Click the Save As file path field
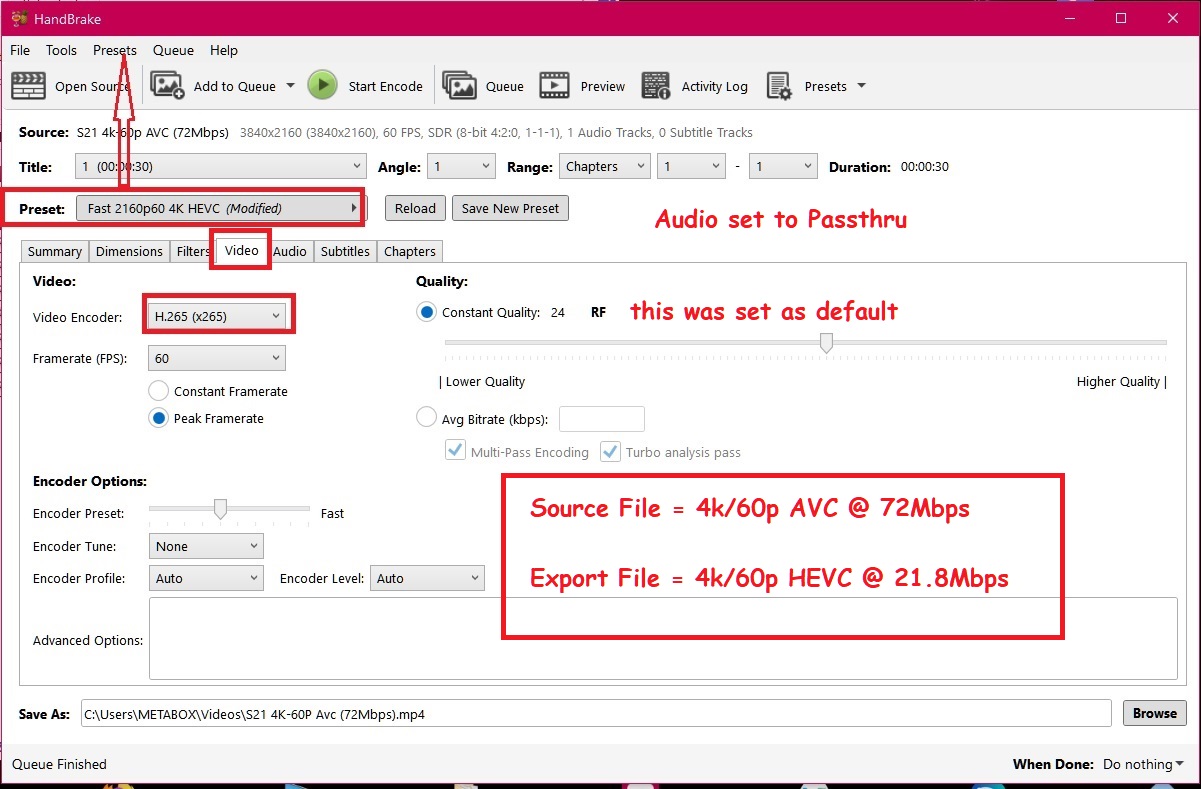 point(596,713)
